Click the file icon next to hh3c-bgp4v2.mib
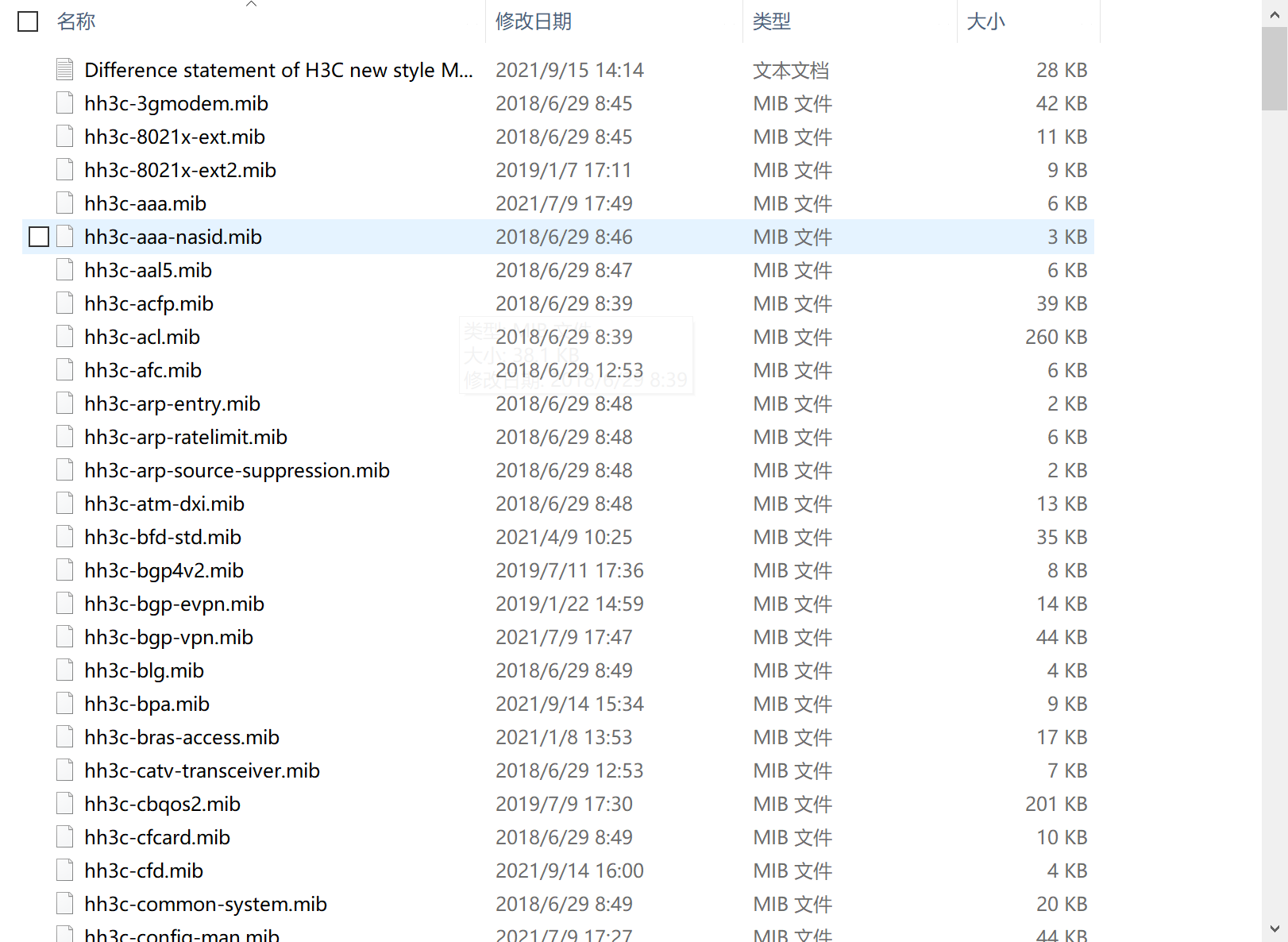The width and height of the screenshot is (1288, 942). tap(65, 570)
